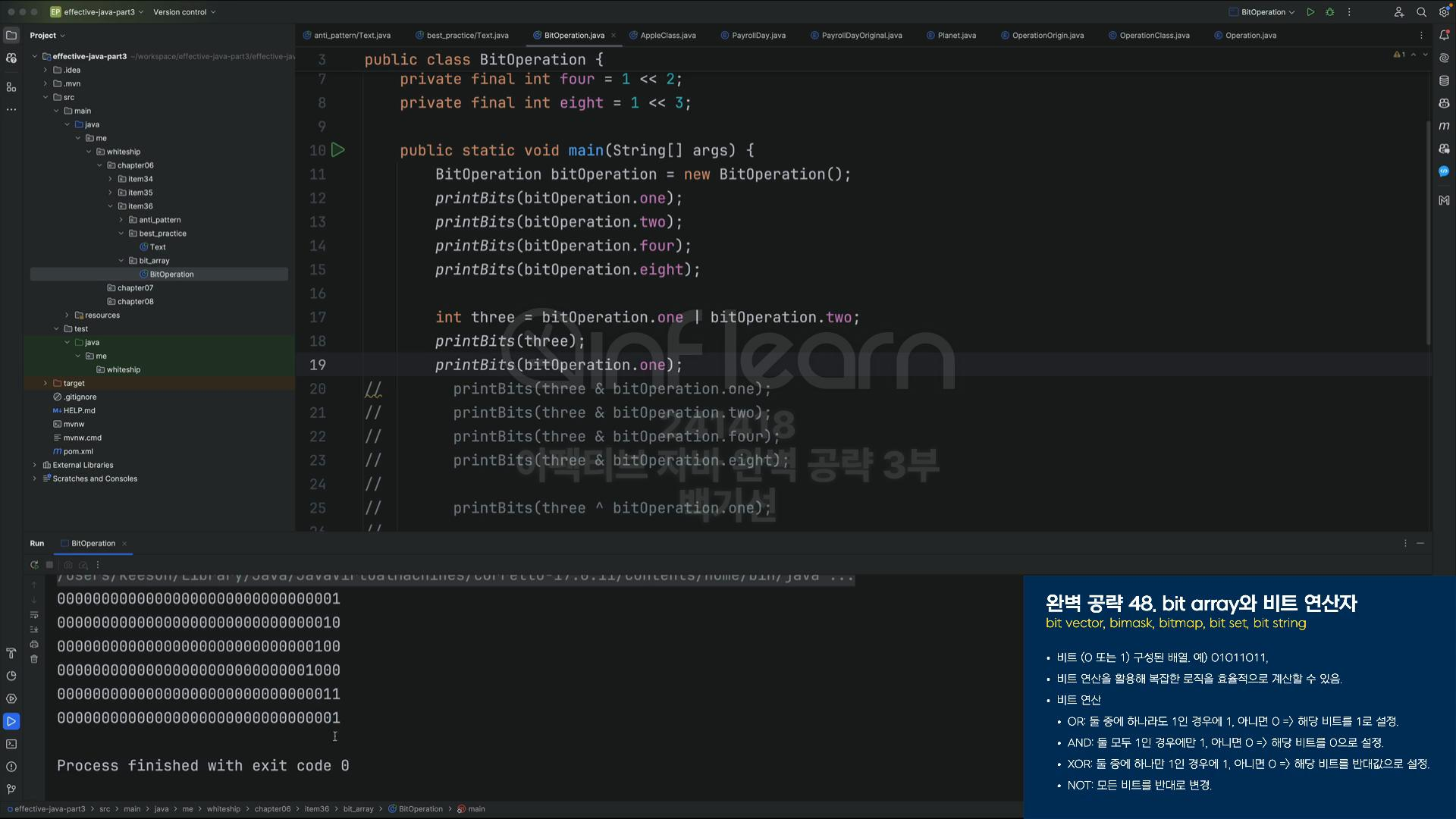The height and width of the screenshot is (819, 1456).
Task: Select pom.xml in project tree
Action: point(78,452)
